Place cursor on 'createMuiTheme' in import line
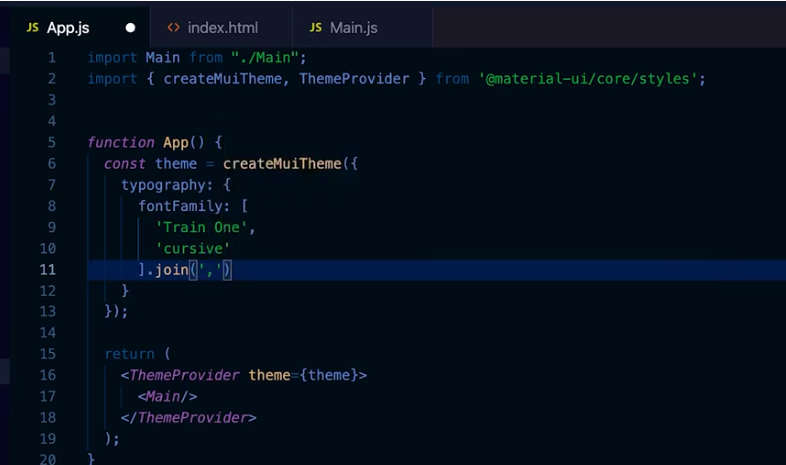 tap(223, 79)
